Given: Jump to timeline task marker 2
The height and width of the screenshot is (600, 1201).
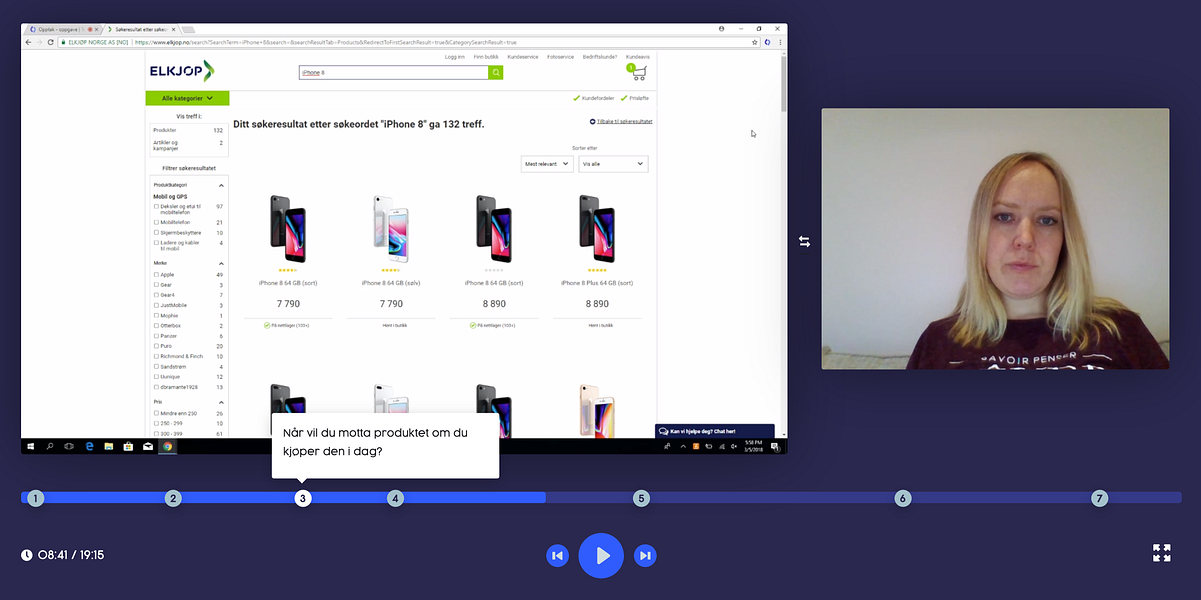Looking at the screenshot, I should pyautogui.click(x=173, y=498).
